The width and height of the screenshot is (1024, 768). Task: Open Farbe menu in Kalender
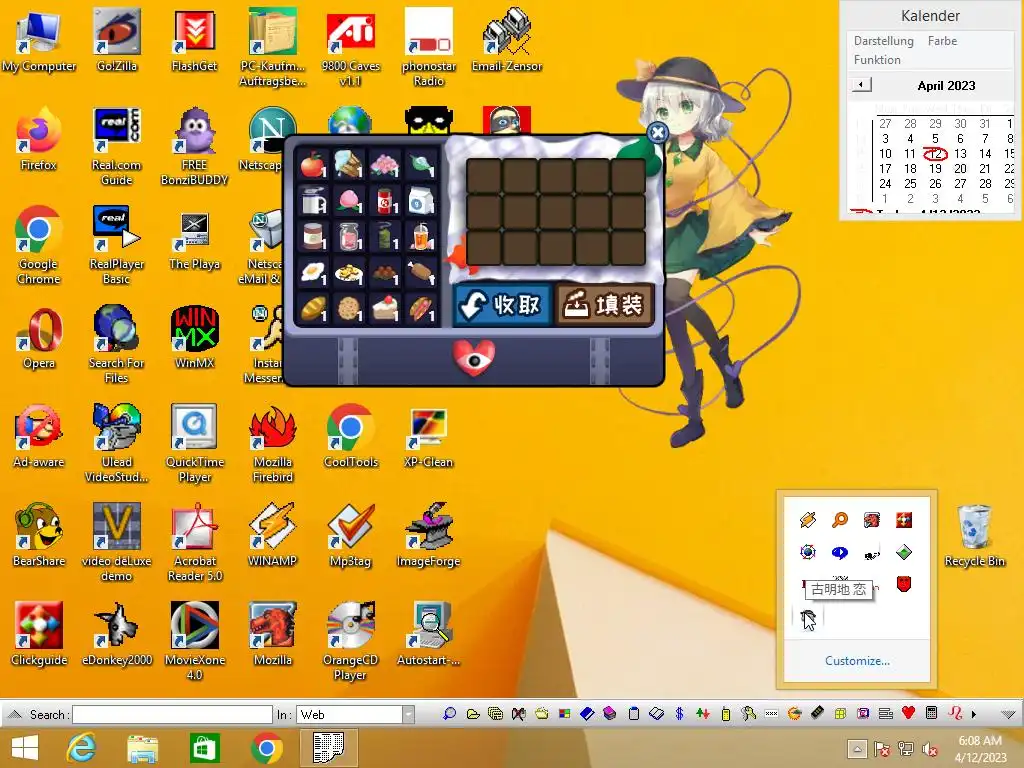click(x=942, y=40)
